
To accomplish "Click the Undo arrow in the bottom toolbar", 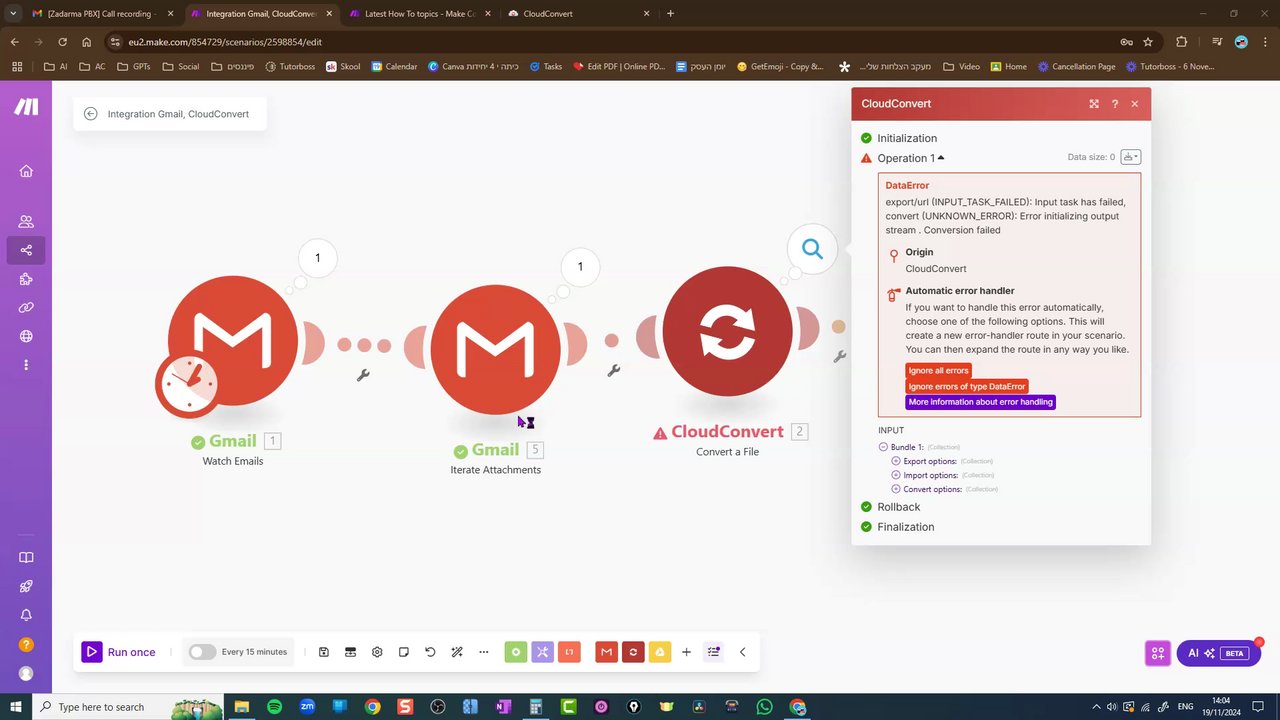I will pos(430,652).
